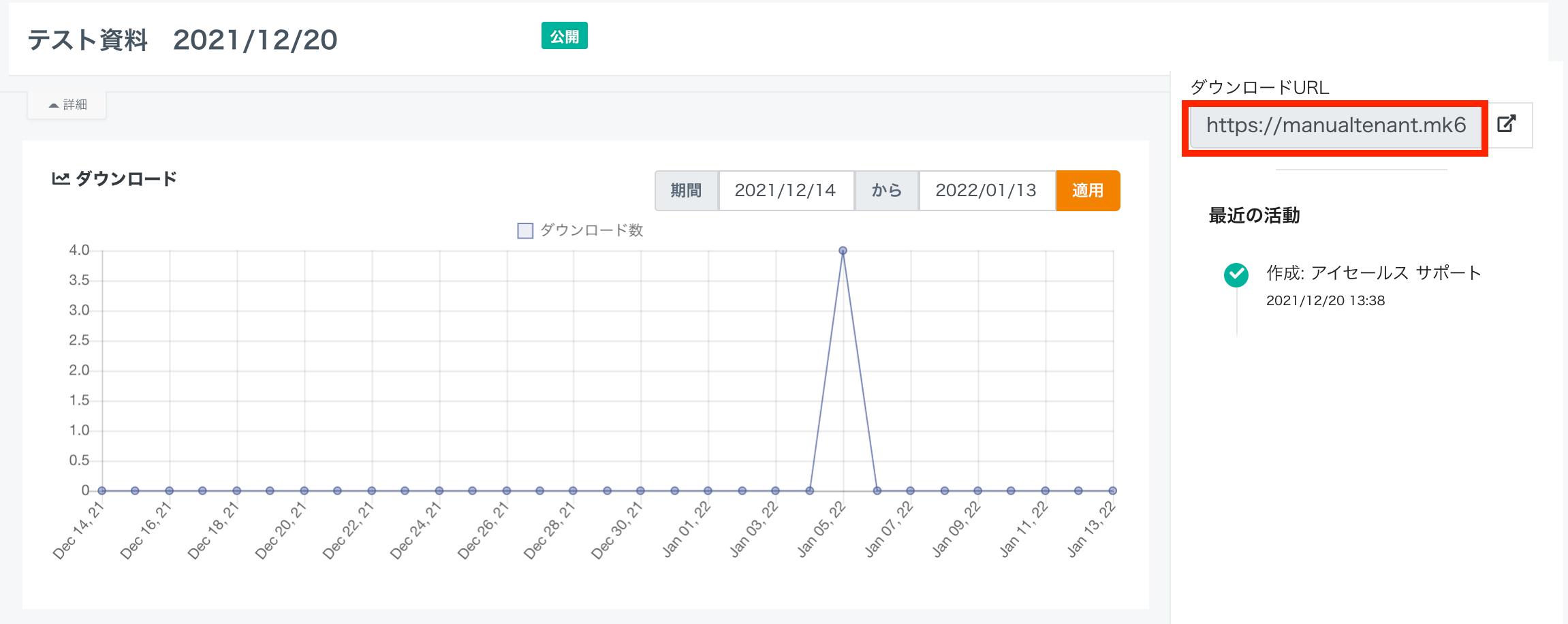Open download URL in external link icon
Viewport: 1568px width, 624px height.
[x=1506, y=124]
